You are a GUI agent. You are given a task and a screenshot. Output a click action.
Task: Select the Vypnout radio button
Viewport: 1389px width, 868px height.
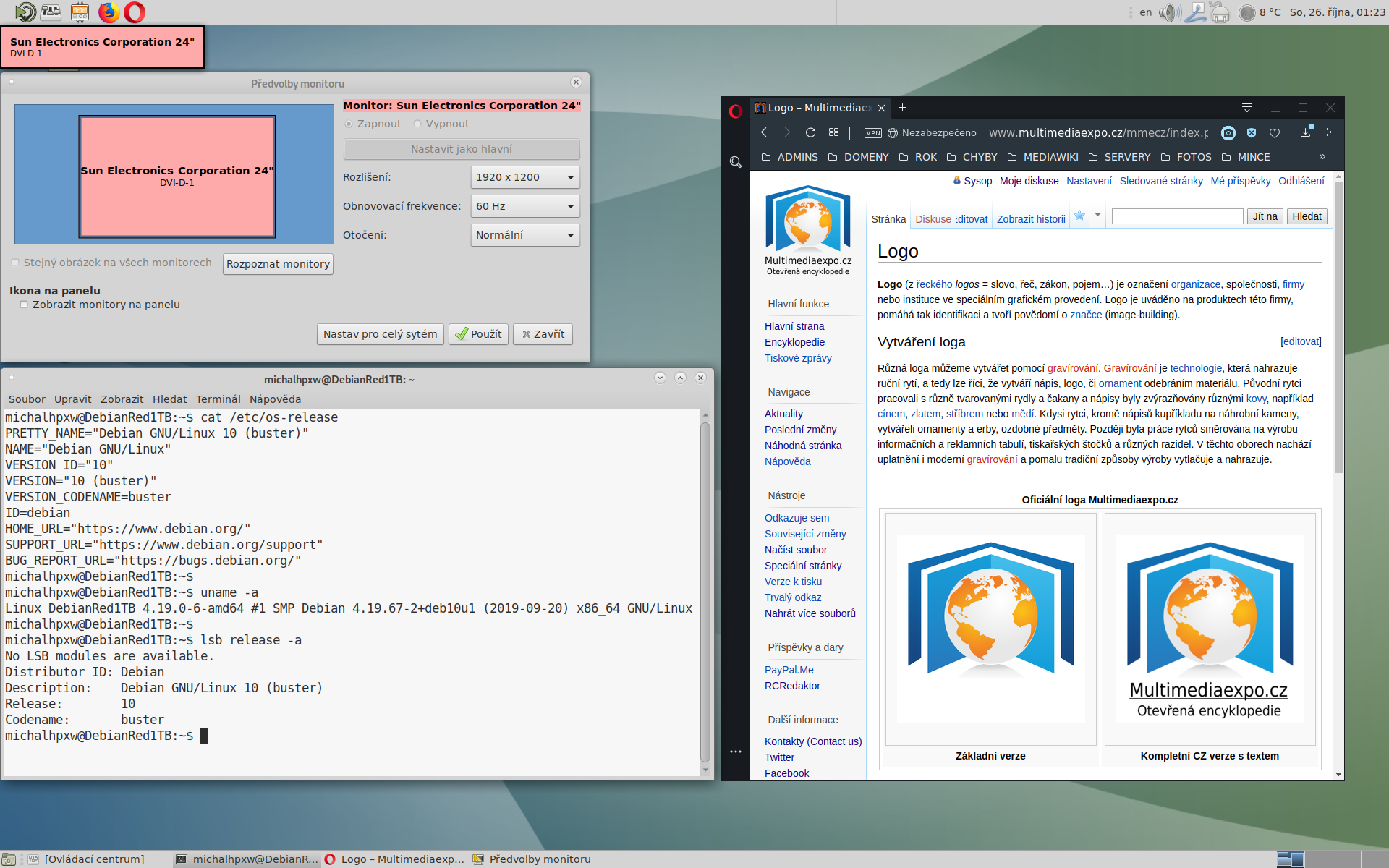coord(417,124)
